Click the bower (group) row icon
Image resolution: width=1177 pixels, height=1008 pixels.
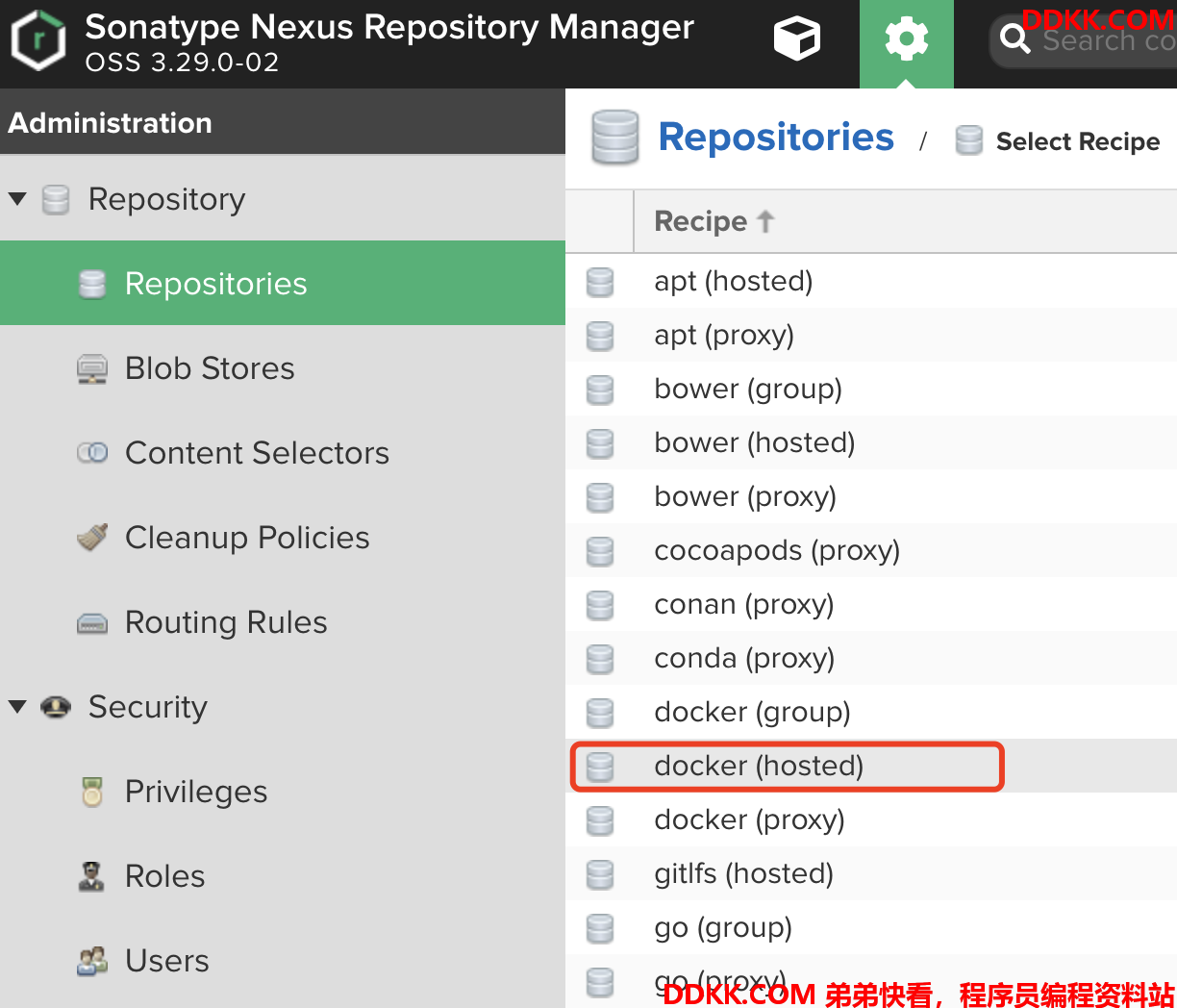600,390
